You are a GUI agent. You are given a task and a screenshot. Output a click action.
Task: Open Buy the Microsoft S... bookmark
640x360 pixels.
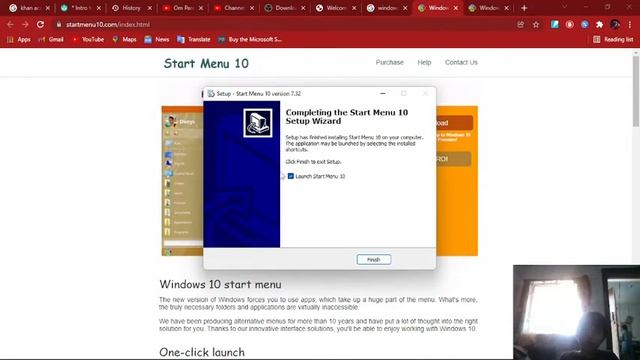(250, 40)
